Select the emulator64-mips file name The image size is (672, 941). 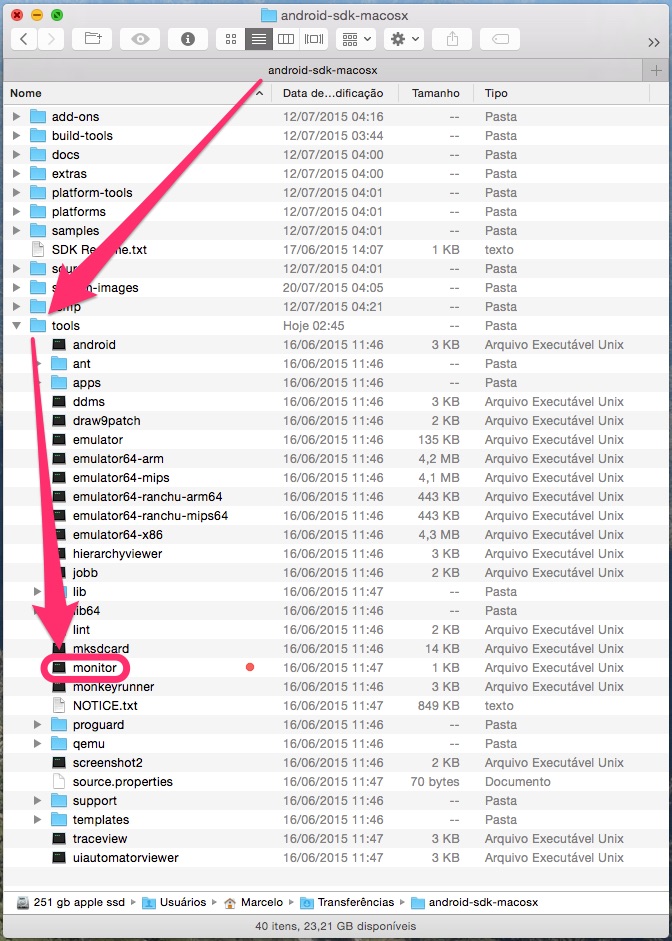tap(121, 478)
